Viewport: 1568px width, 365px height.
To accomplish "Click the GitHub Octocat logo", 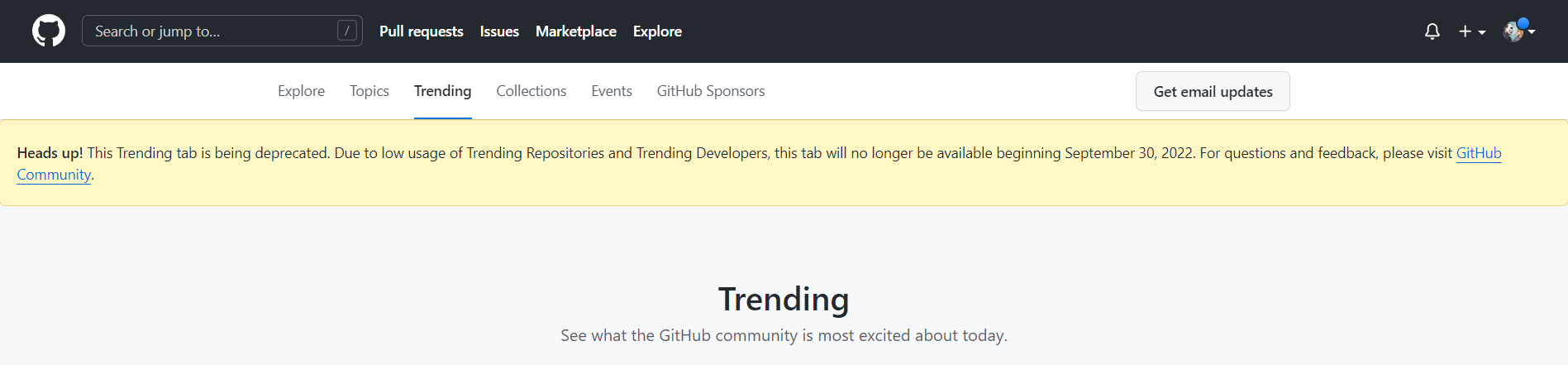I will (x=49, y=31).
